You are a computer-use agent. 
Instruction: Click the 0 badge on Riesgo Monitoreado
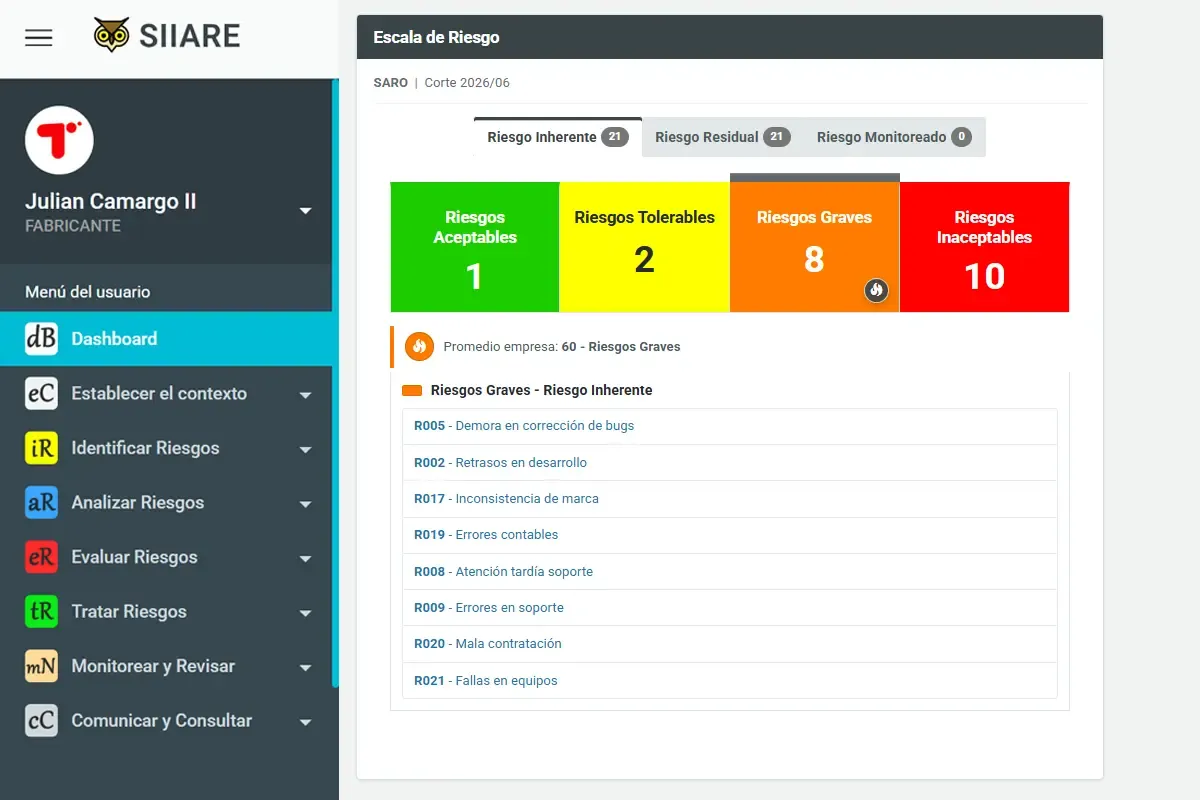(961, 137)
